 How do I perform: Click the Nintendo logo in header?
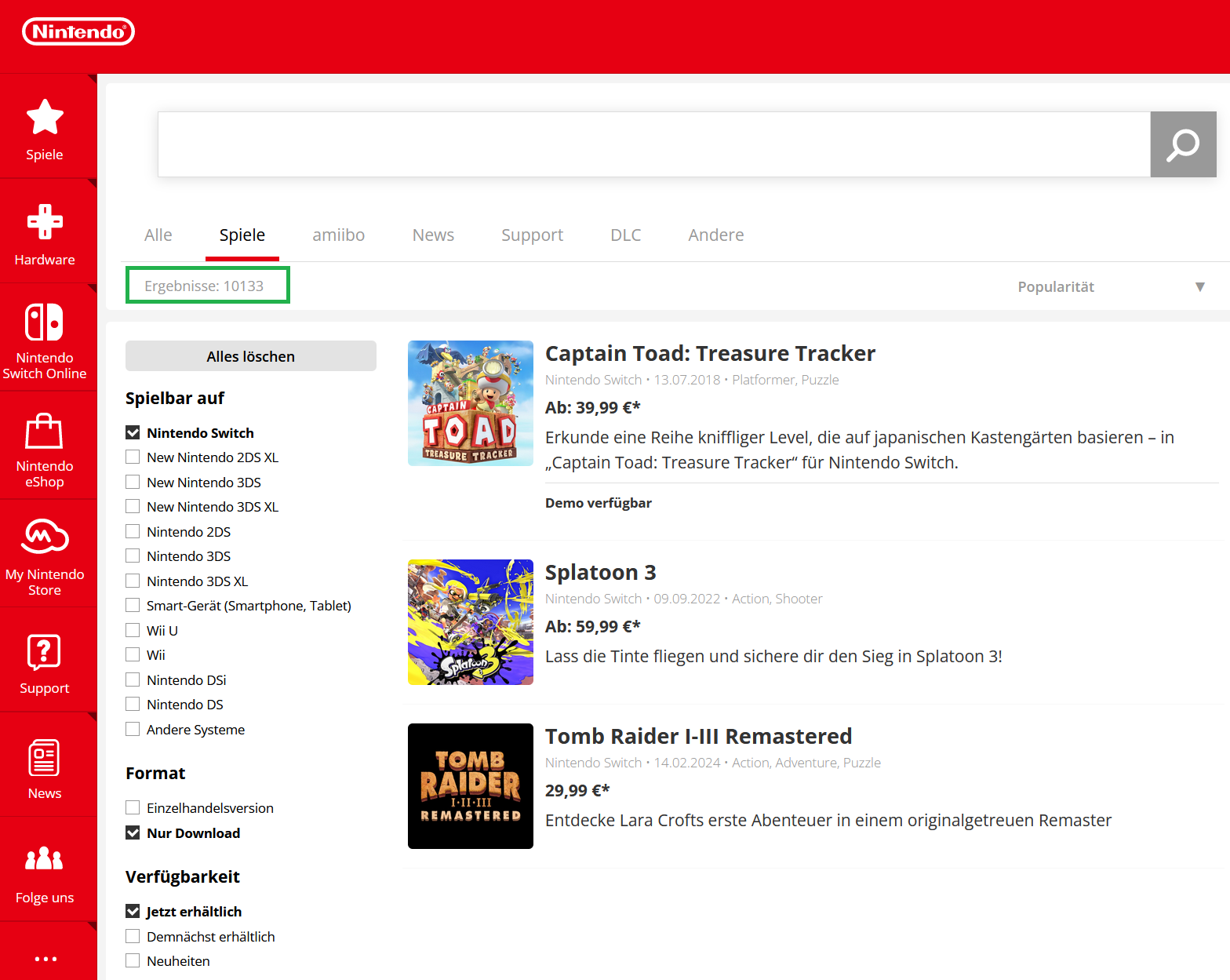click(78, 31)
